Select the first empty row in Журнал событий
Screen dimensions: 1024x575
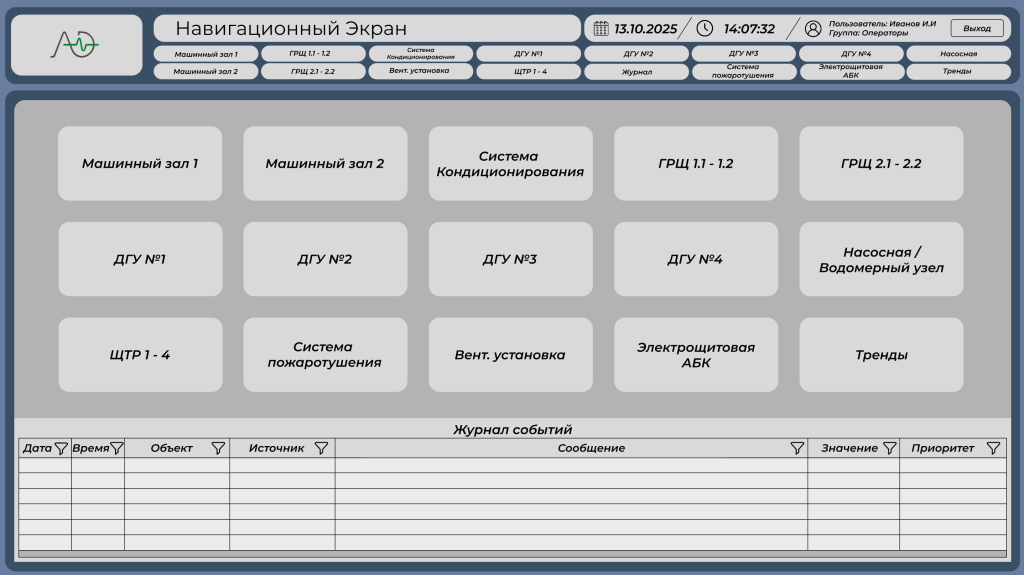click(512, 466)
